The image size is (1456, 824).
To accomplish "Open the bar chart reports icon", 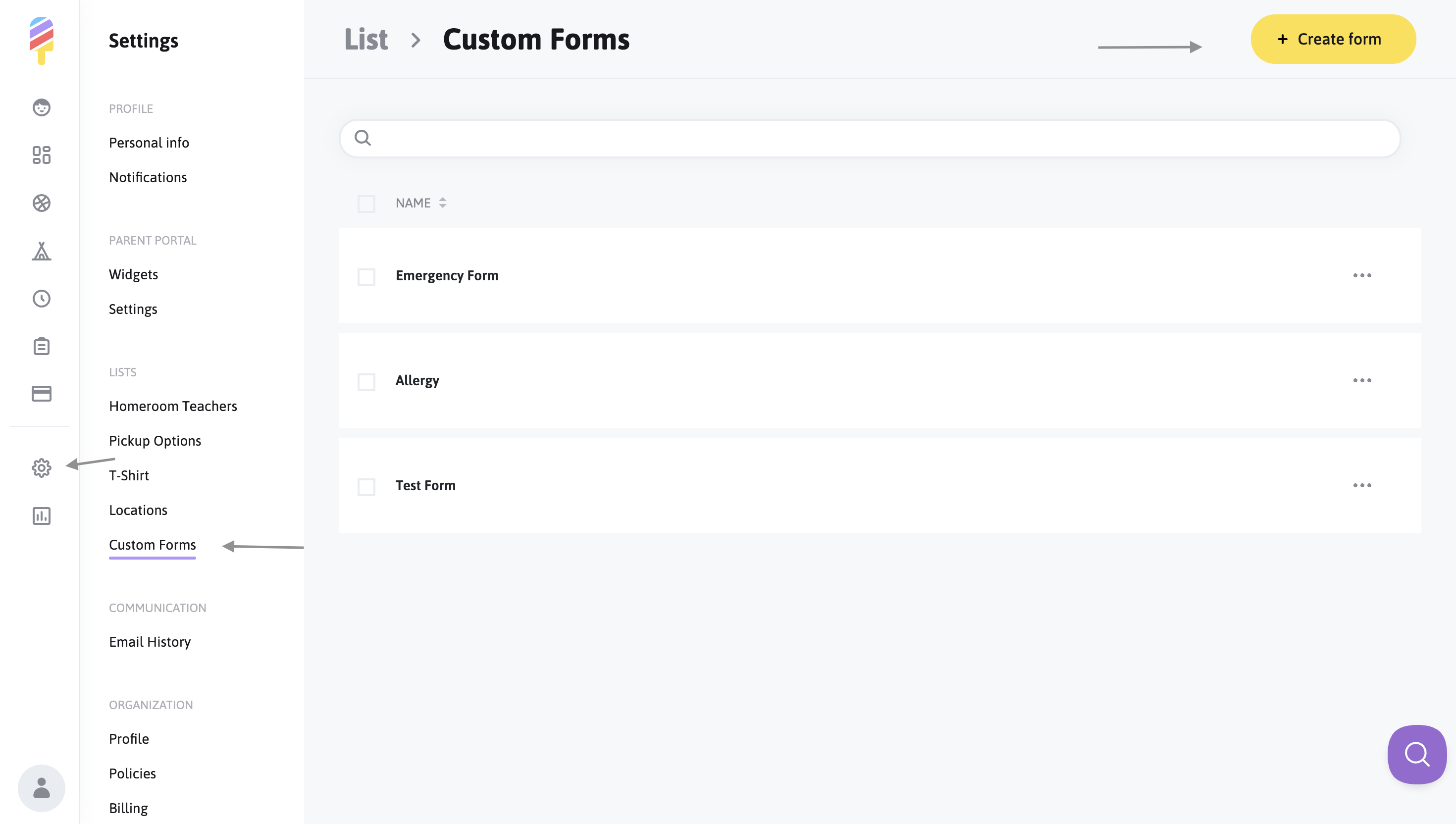I will click(x=41, y=516).
